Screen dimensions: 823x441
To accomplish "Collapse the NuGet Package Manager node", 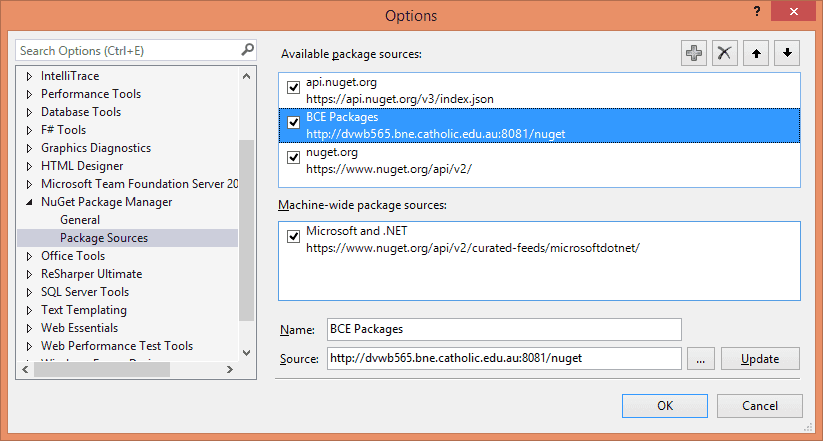I will tap(29, 202).
